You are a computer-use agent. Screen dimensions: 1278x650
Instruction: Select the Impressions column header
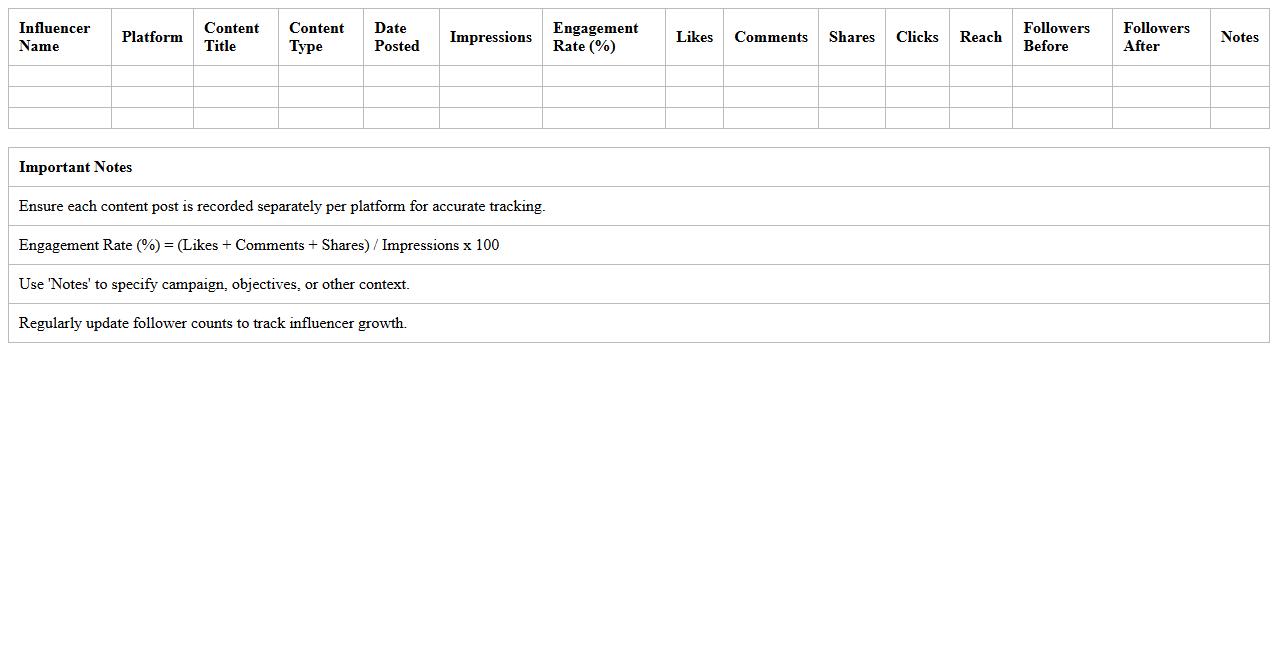coord(490,37)
